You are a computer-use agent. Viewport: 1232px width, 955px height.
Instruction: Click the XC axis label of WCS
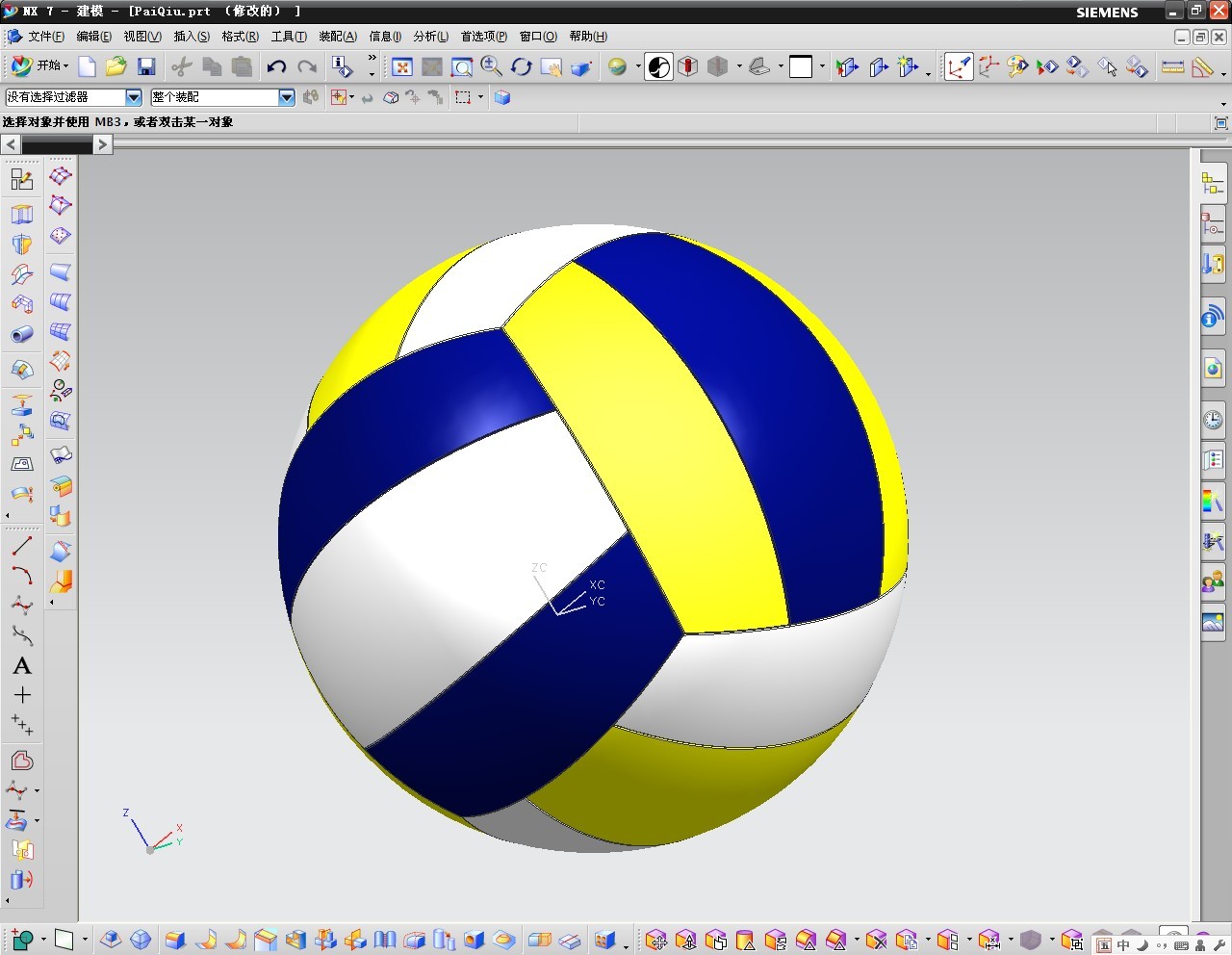click(x=598, y=584)
